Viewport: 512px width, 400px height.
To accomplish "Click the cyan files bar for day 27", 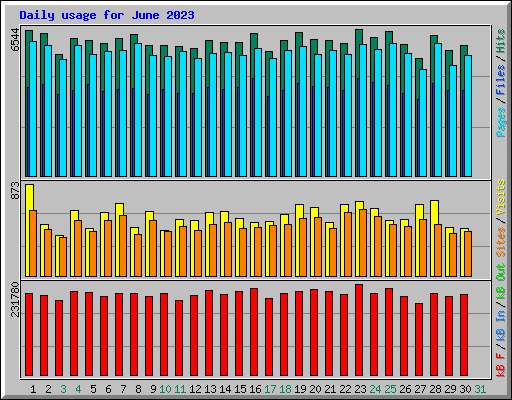I will pos(423,123).
